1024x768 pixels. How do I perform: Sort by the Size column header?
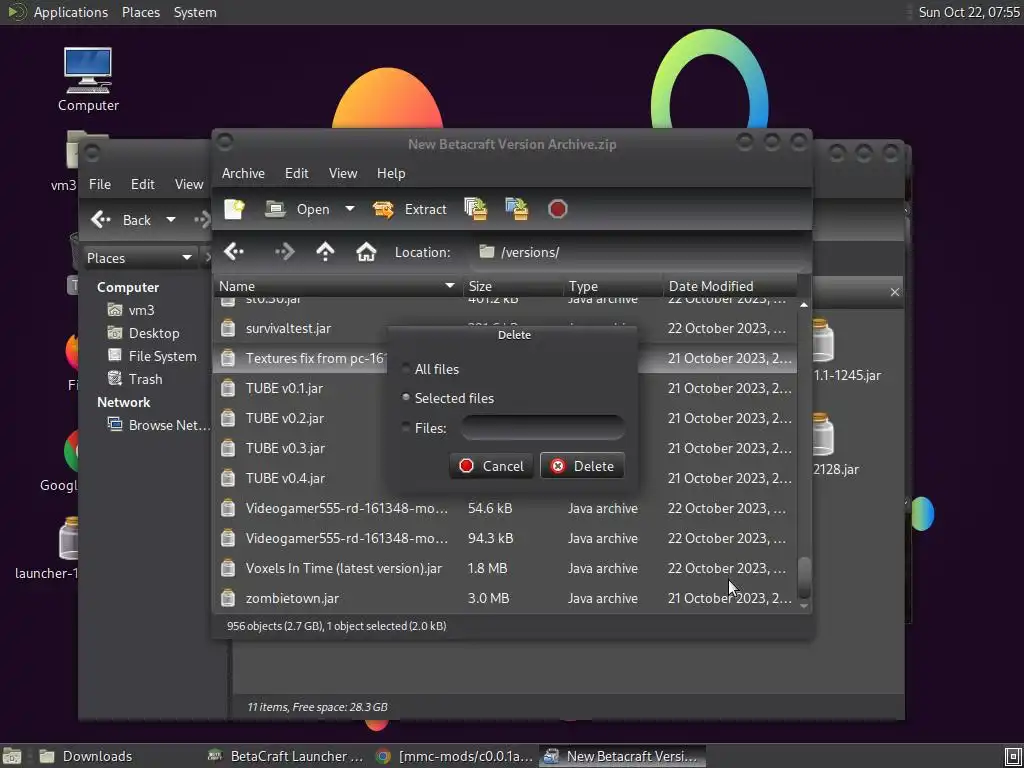click(512, 286)
